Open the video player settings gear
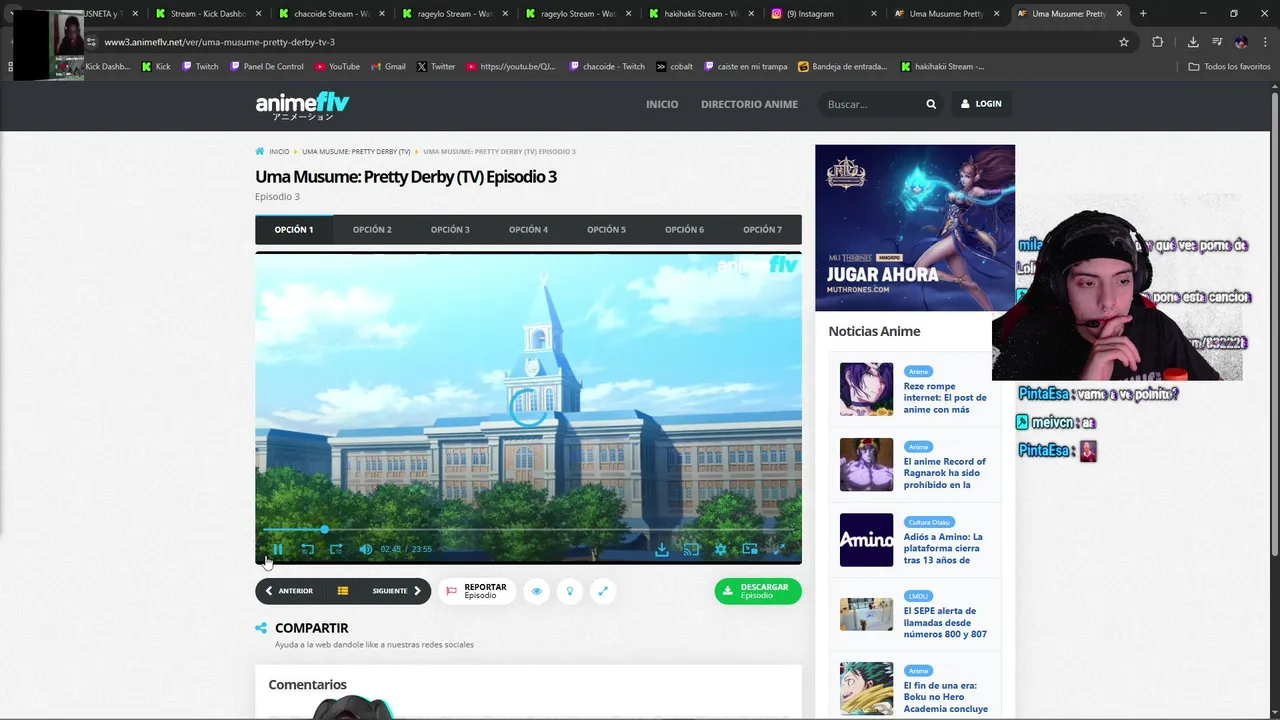 (x=720, y=549)
